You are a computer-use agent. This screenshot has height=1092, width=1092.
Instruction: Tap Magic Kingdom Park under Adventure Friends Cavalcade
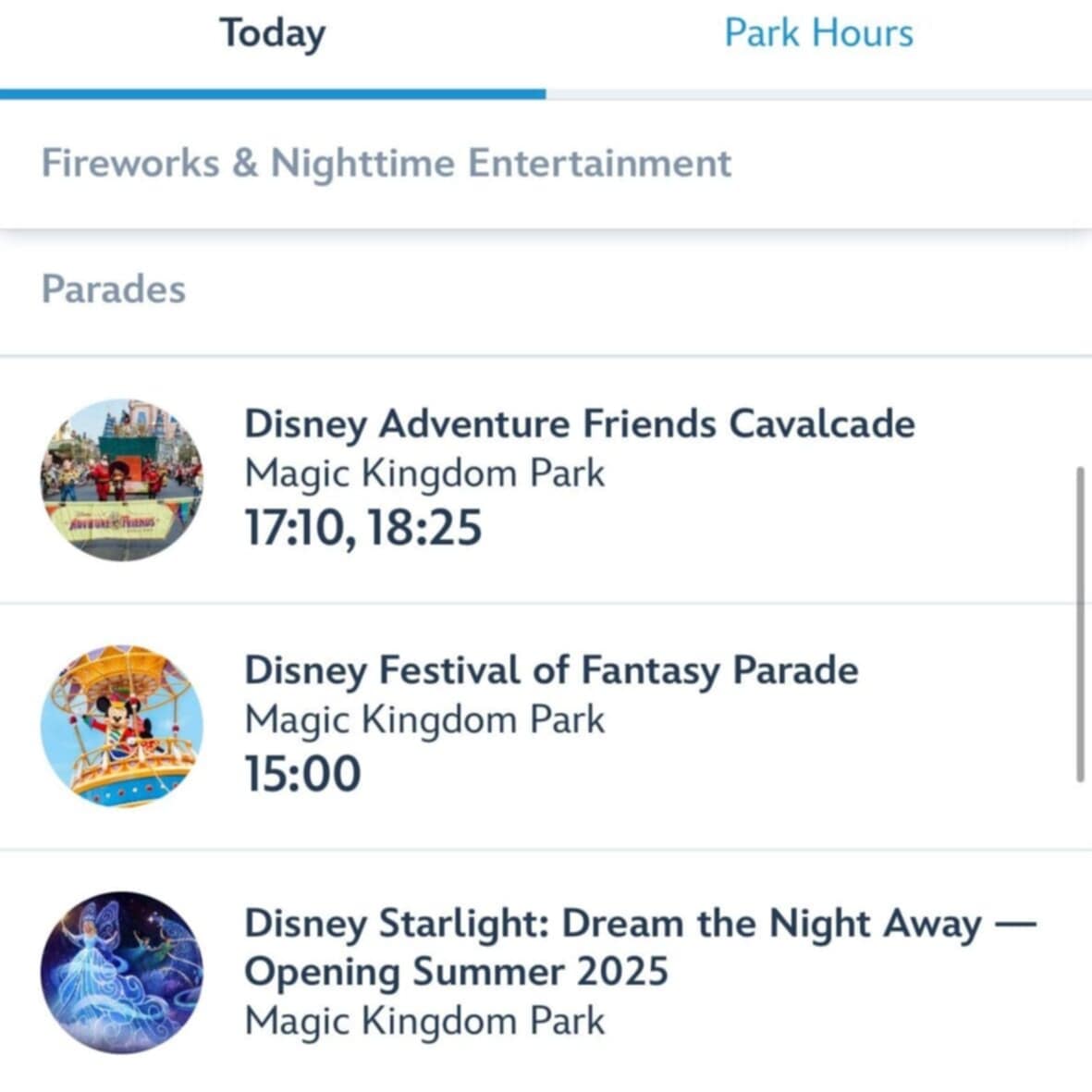coord(424,474)
